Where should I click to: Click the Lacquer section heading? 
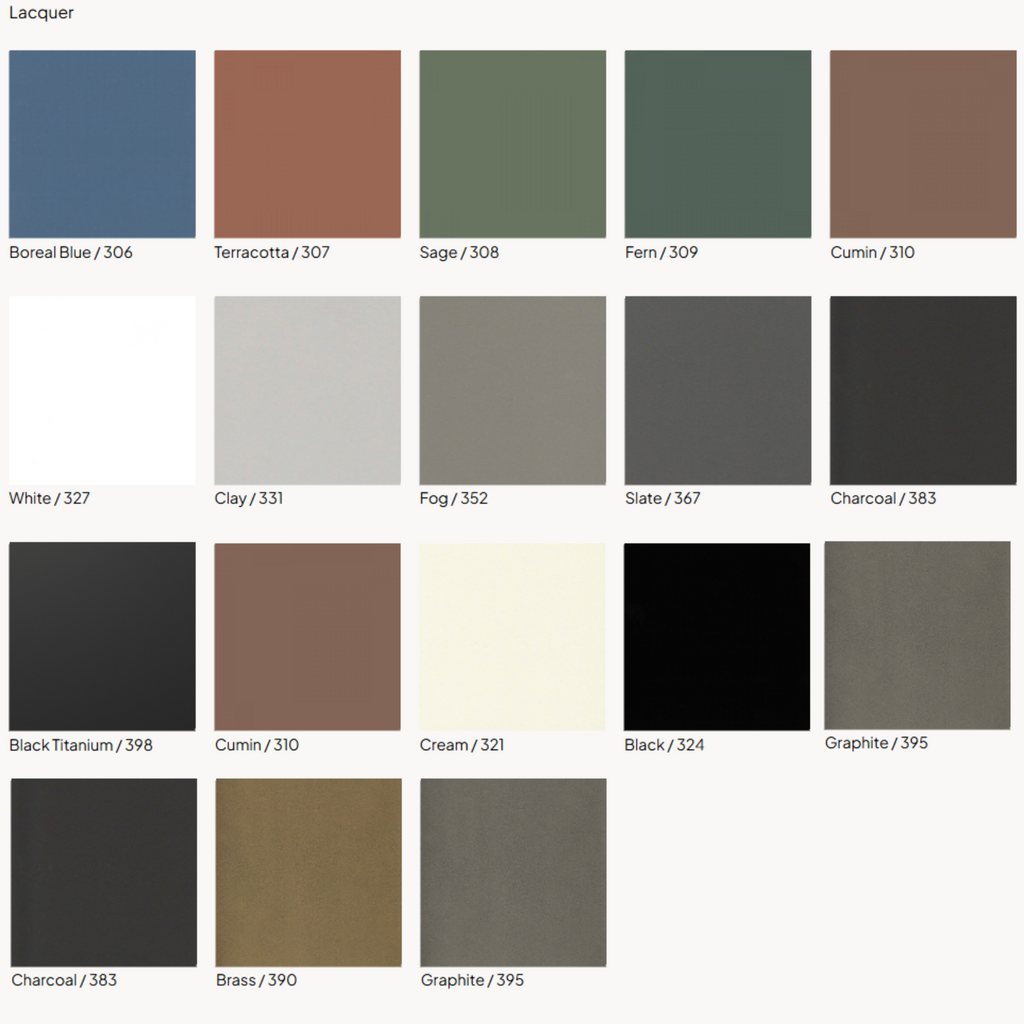(41, 13)
